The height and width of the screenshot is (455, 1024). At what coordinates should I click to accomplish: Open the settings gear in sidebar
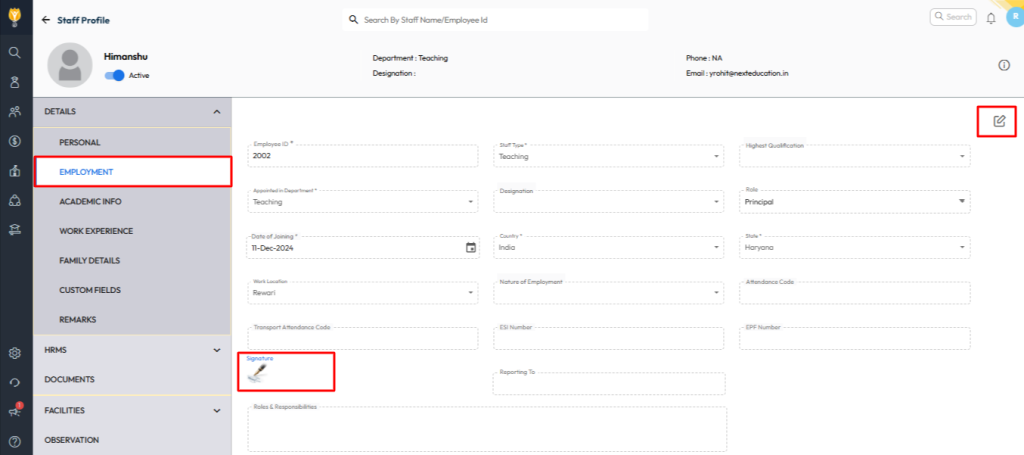click(15, 353)
